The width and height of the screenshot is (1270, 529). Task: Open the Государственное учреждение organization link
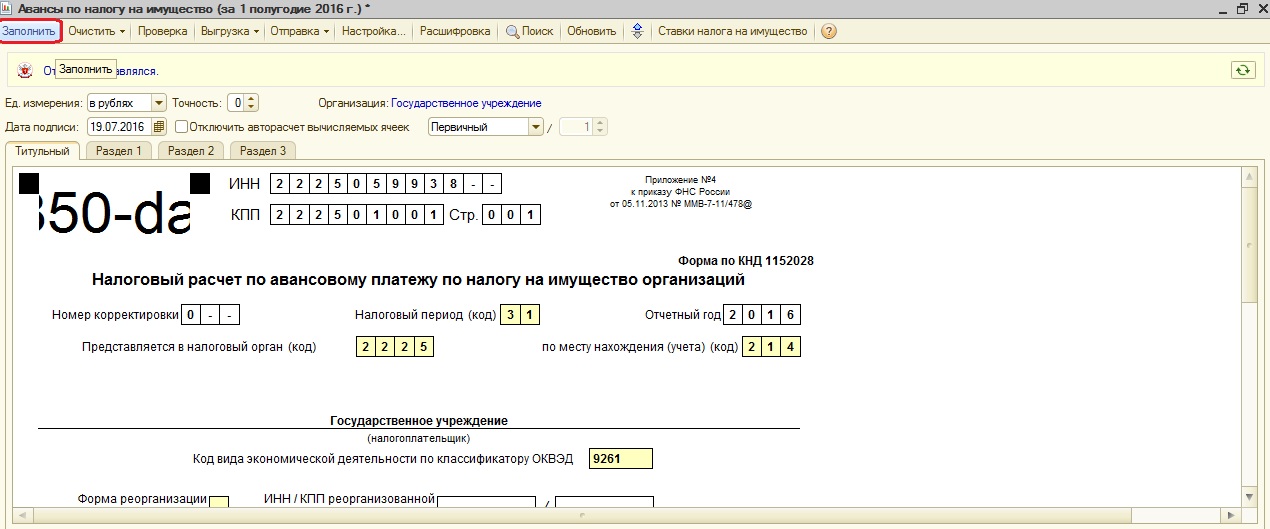coord(465,103)
